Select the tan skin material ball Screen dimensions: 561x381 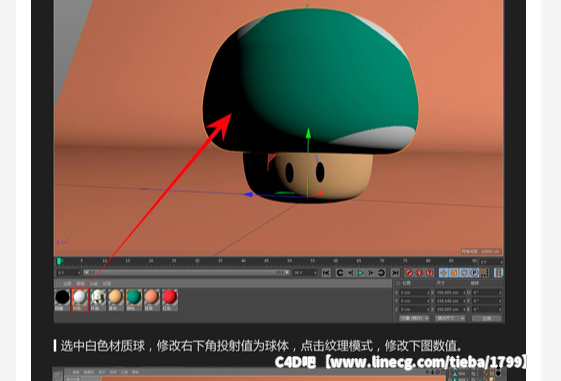point(116,300)
